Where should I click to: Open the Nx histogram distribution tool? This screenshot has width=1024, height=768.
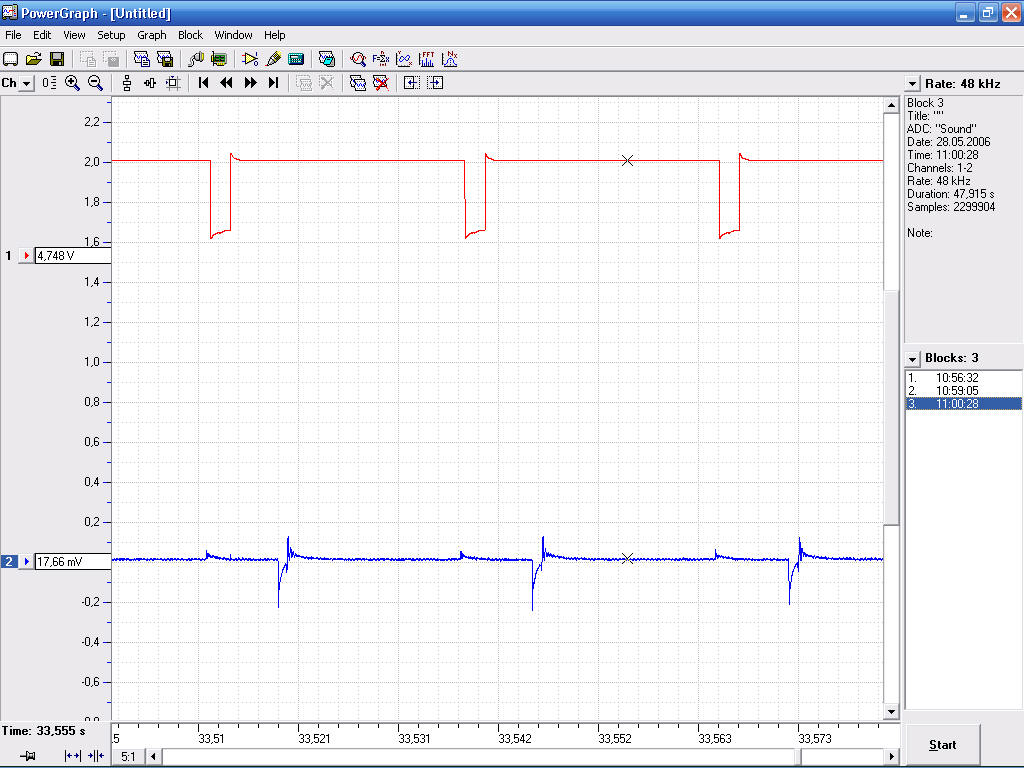click(x=450, y=59)
